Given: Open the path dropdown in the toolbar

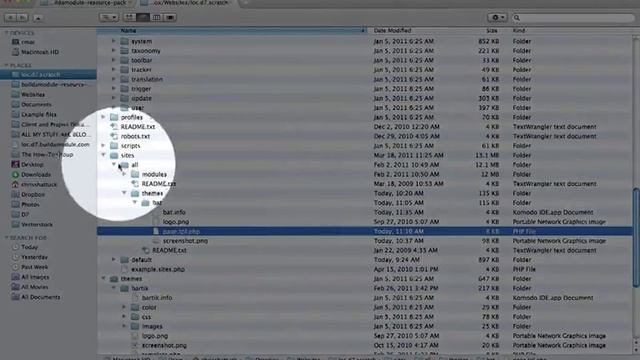Looking at the screenshot, I should pos(109,18).
